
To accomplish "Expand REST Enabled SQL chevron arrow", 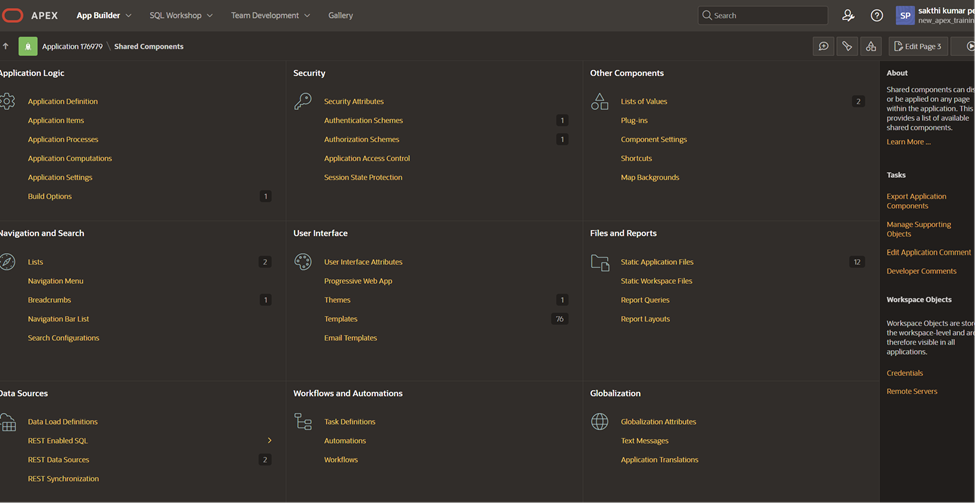I will point(269,440).
